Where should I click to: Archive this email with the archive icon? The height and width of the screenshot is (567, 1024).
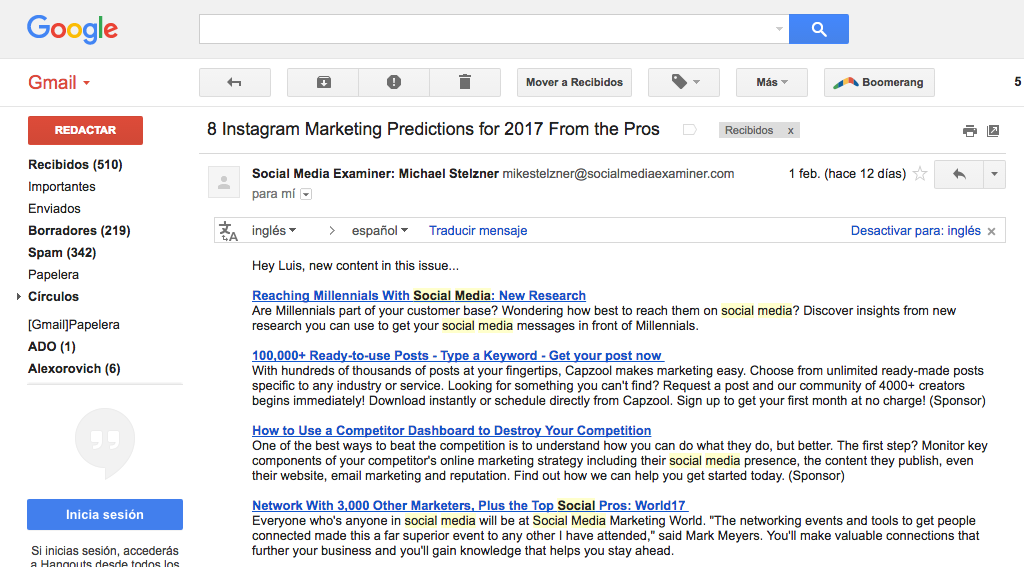pos(323,82)
